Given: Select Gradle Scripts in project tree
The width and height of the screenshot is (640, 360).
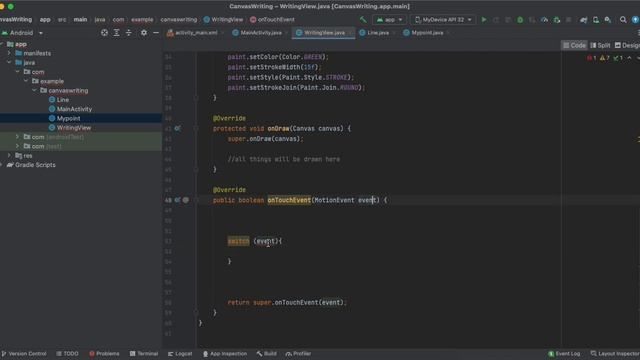Looking at the screenshot, I should pyautogui.click(x=35, y=165).
